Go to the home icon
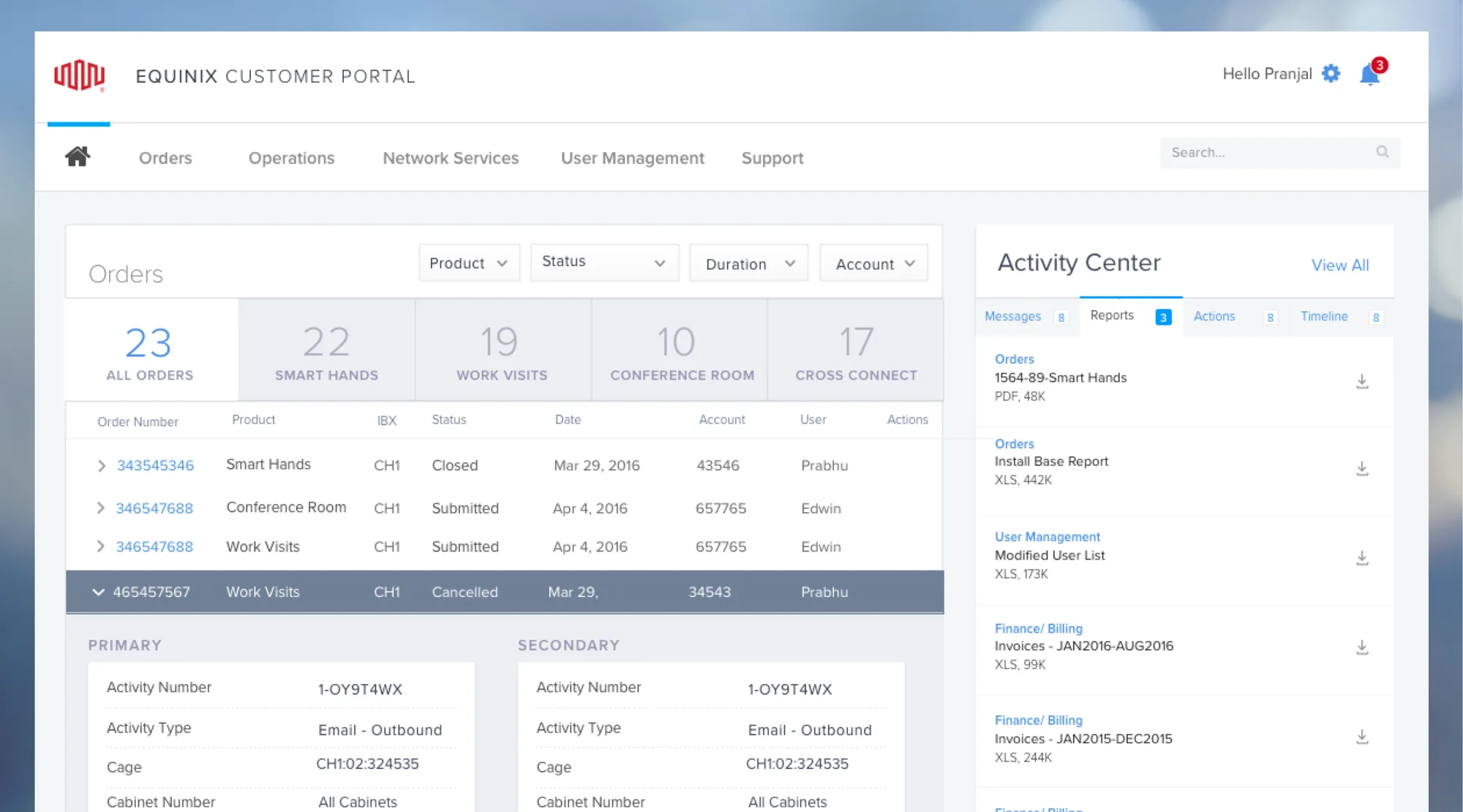1463x812 pixels. [x=78, y=156]
